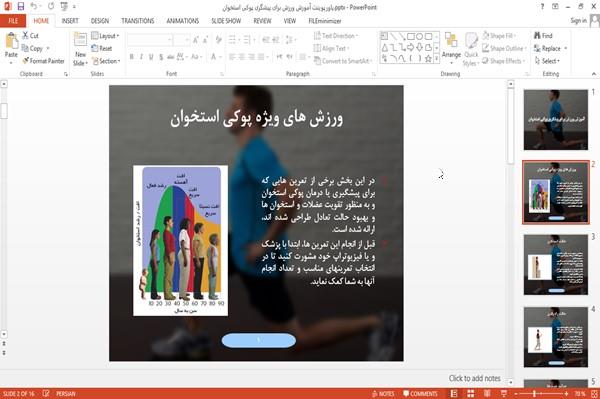Click Clear All Formatting icon
The image size is (600, 399).
pos(218,40)
